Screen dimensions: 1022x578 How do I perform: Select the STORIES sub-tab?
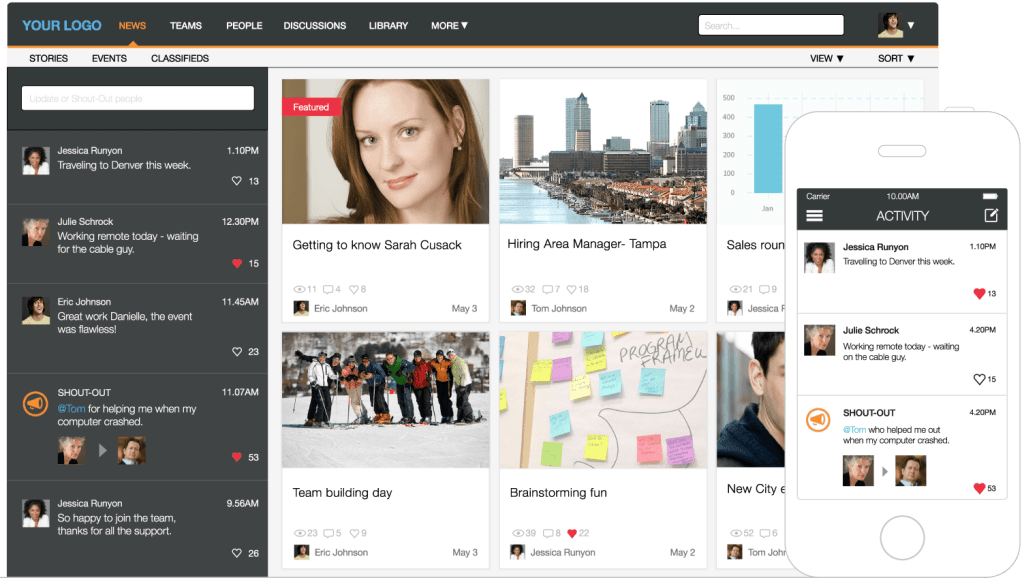pos(48,58)
